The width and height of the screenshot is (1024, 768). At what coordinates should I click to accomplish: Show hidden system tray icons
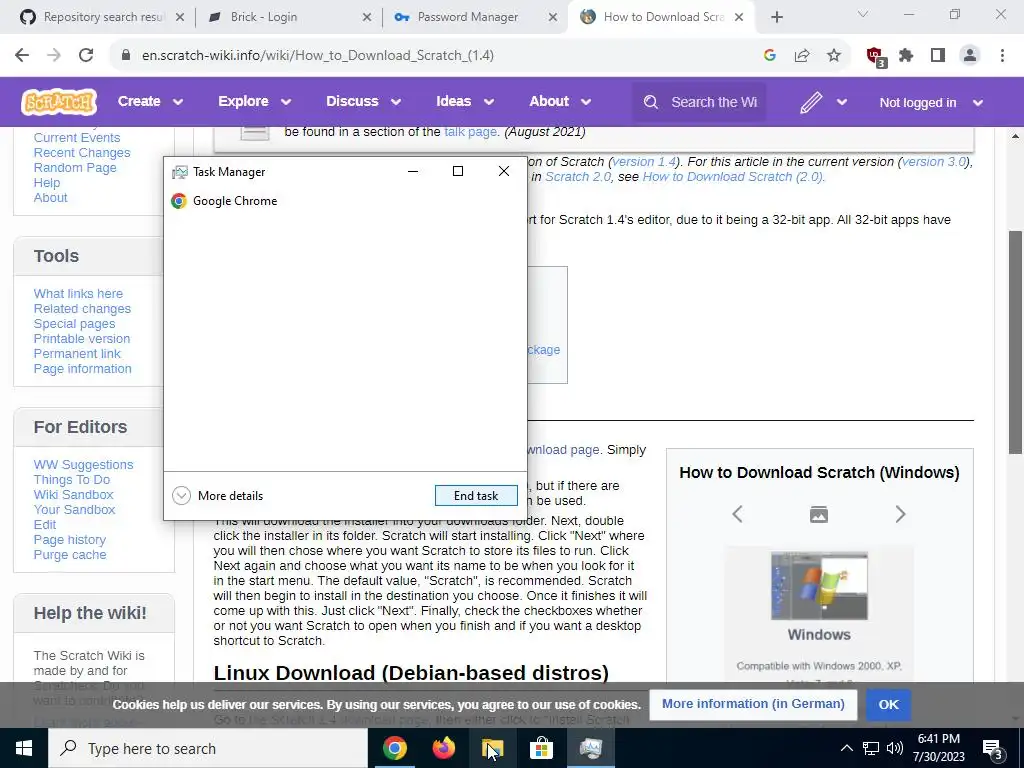point(846,748)
